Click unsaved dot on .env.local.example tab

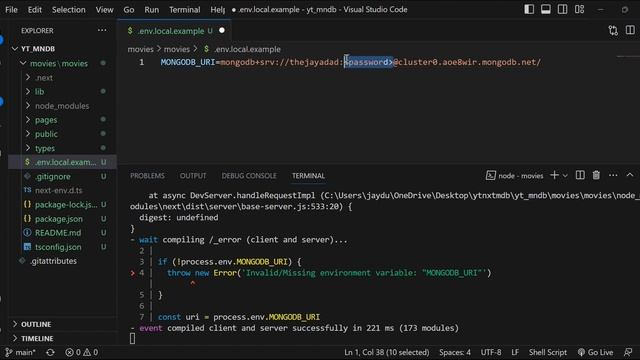coord(222,30)
